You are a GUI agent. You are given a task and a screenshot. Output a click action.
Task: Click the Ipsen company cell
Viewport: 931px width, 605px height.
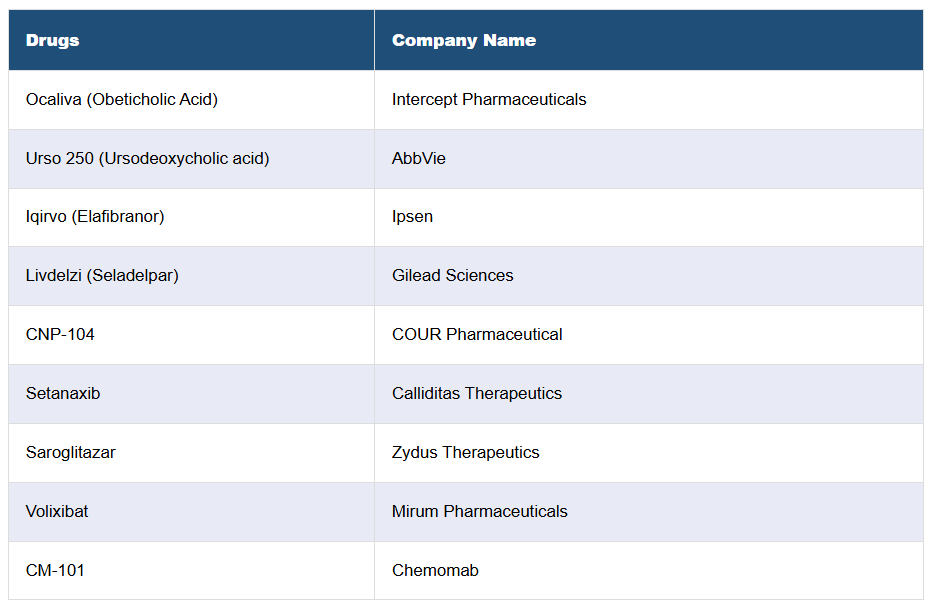pyautogui.click(x=412, y=217)
